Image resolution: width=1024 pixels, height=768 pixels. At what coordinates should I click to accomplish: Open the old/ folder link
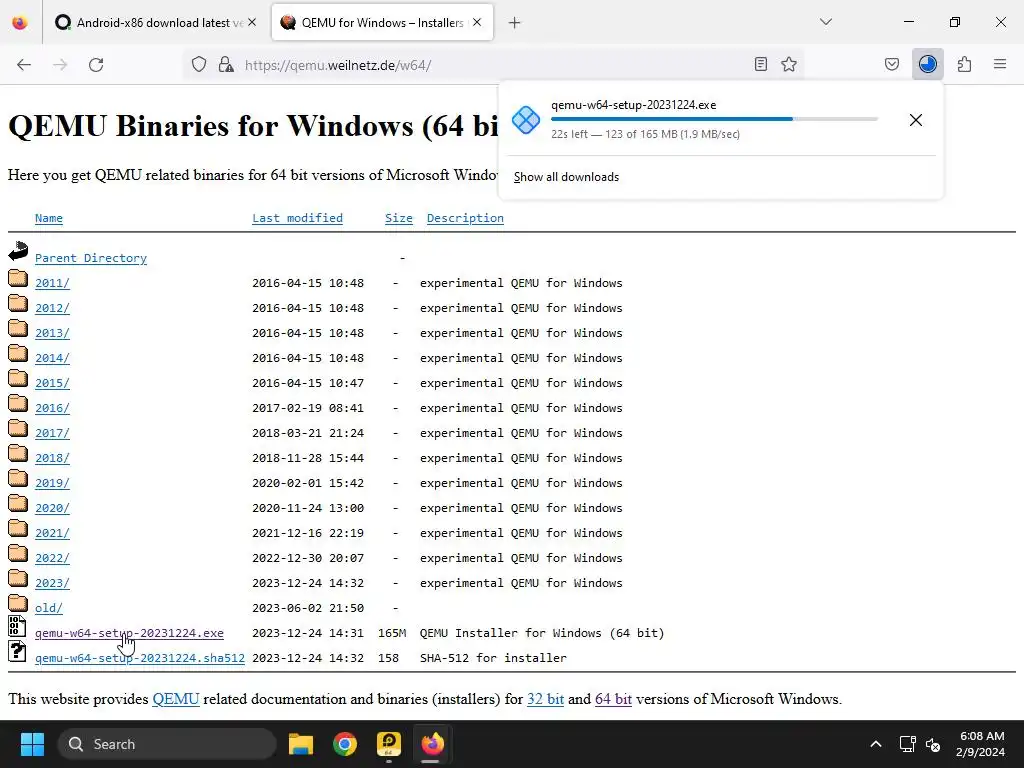49,608
